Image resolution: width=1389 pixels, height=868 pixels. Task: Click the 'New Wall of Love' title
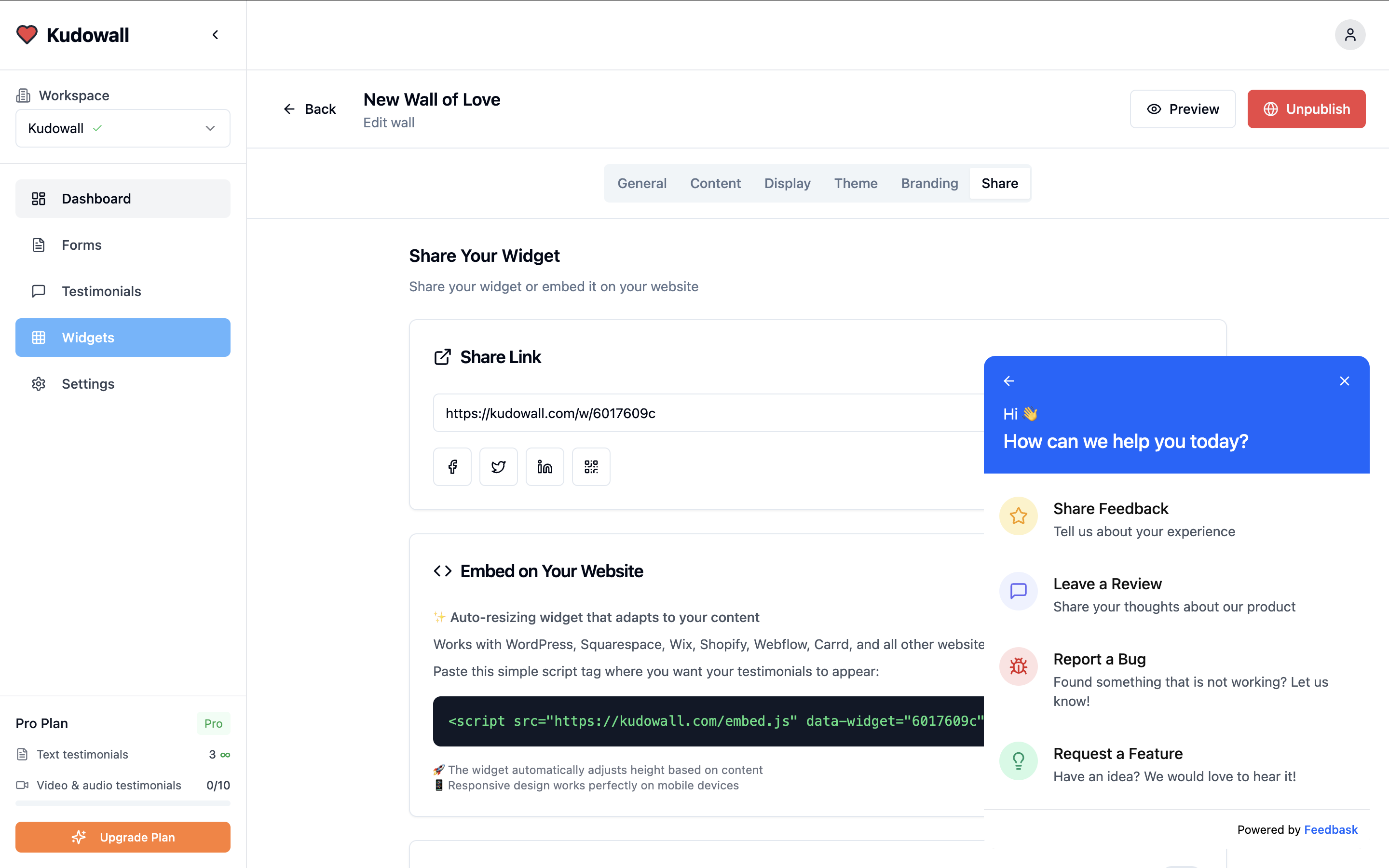coord(432,99)
